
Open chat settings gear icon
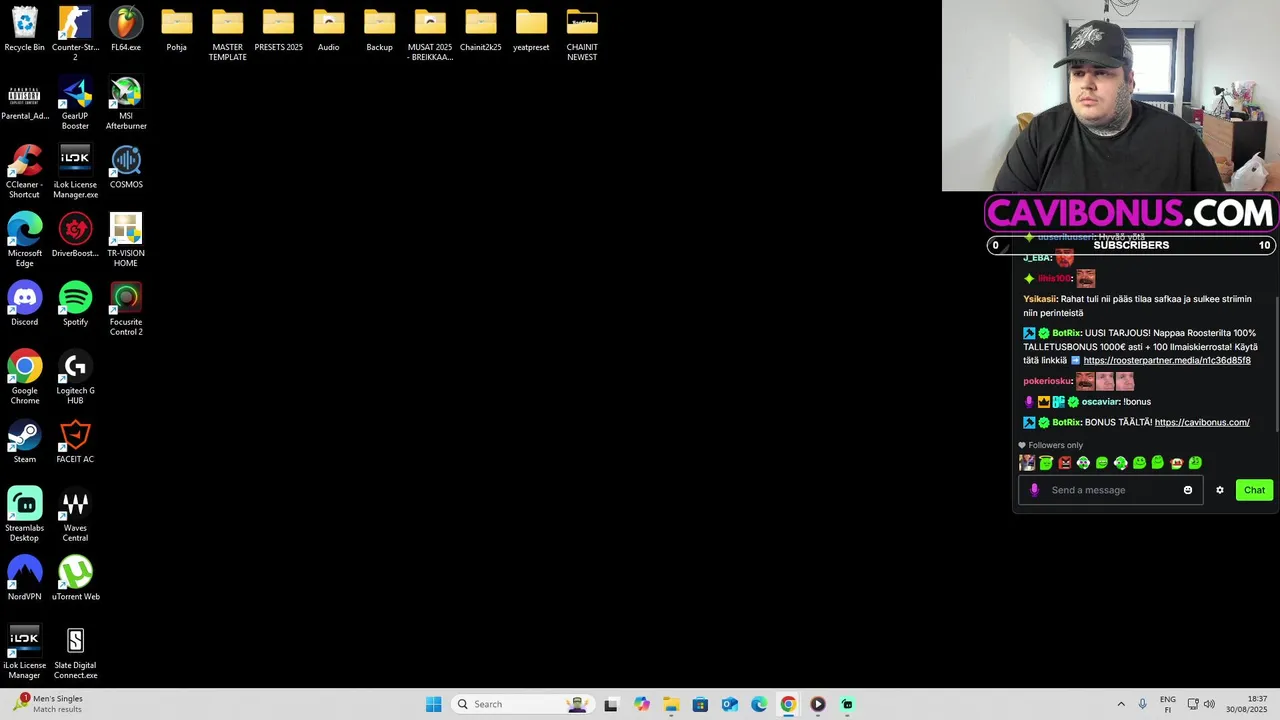[1220, 490]
